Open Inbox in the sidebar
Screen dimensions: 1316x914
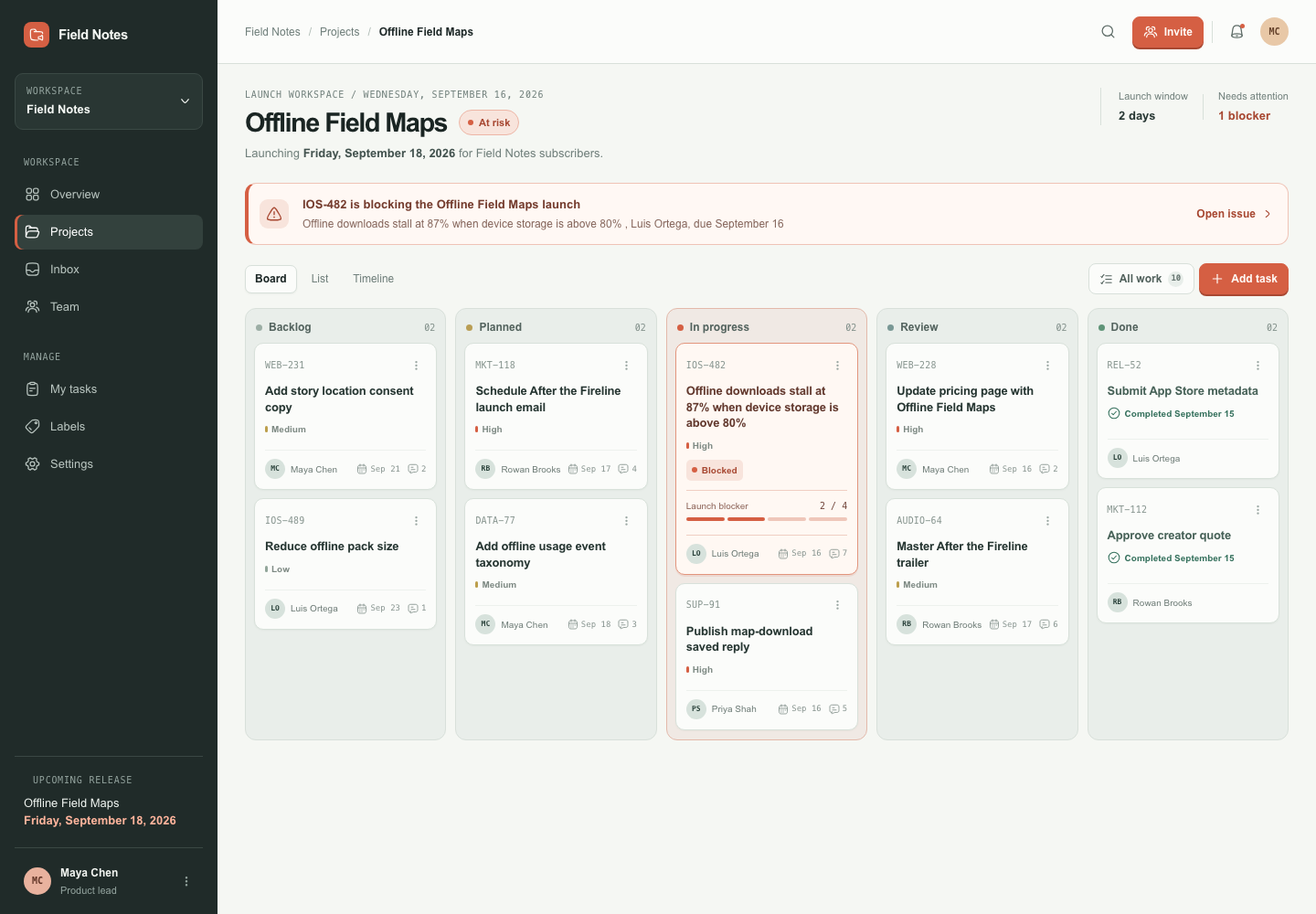pyautogui.click(x=109, y=270)
